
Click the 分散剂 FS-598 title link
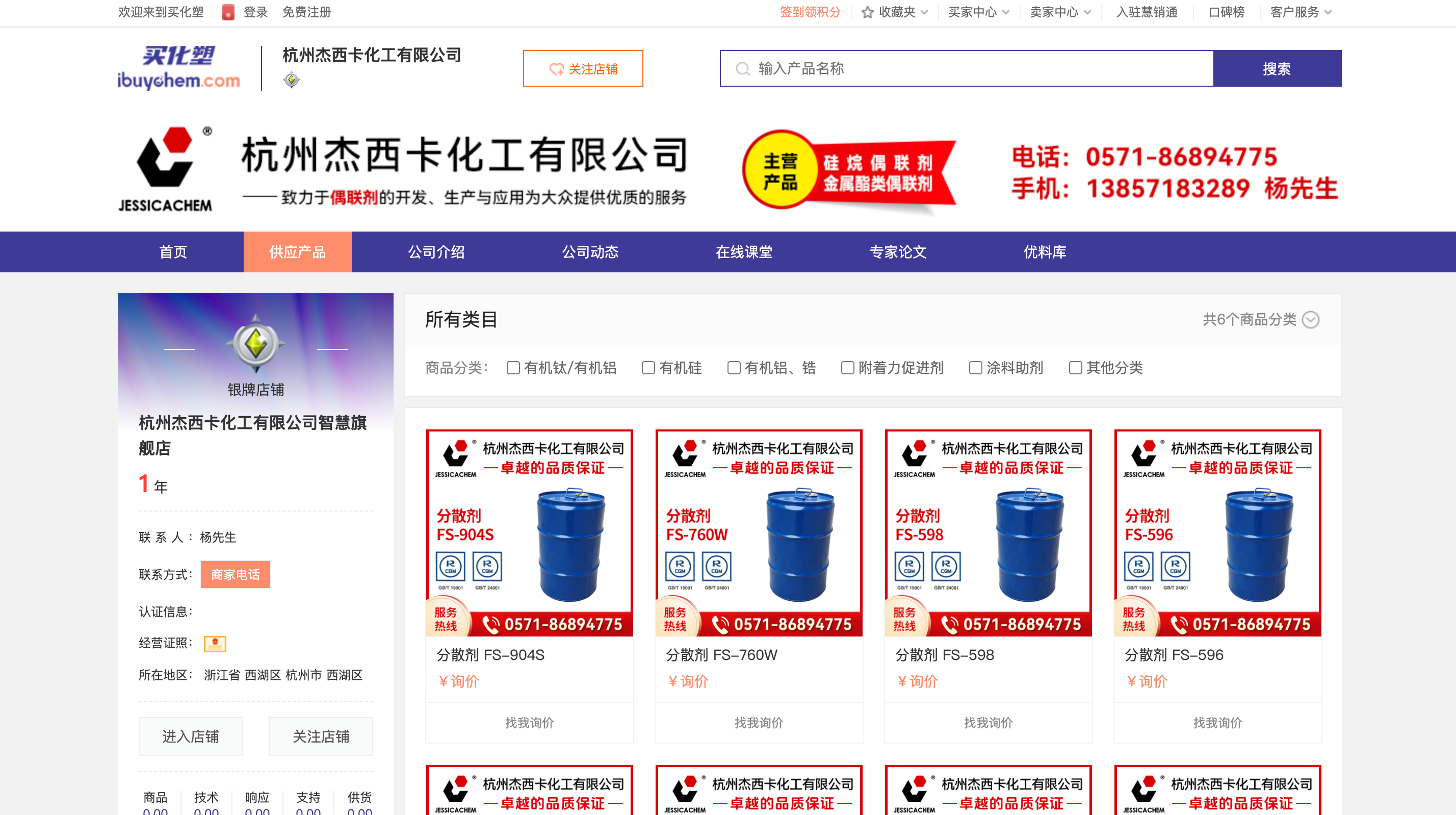(945, 655)
